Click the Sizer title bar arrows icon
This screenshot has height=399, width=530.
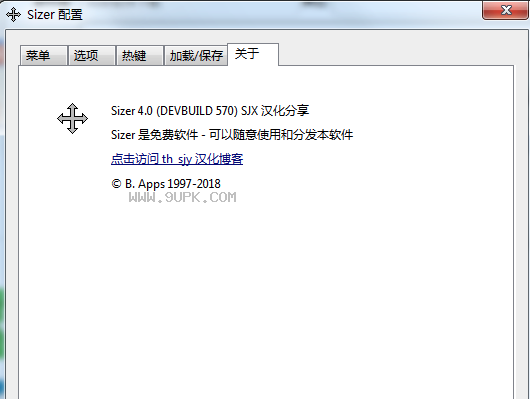click(x=14, y=15)
